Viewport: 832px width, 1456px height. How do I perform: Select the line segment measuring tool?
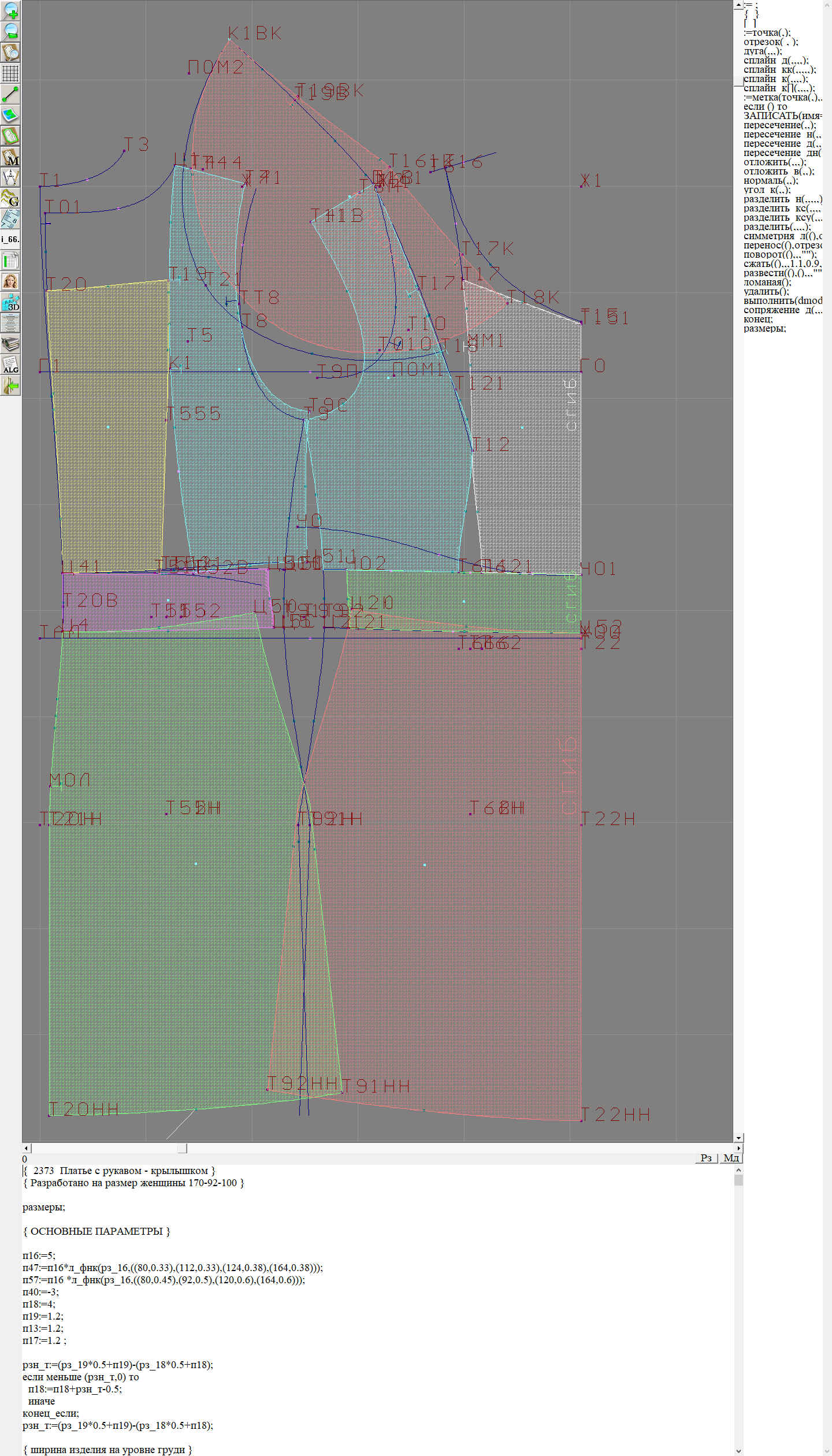click(10, 94)
